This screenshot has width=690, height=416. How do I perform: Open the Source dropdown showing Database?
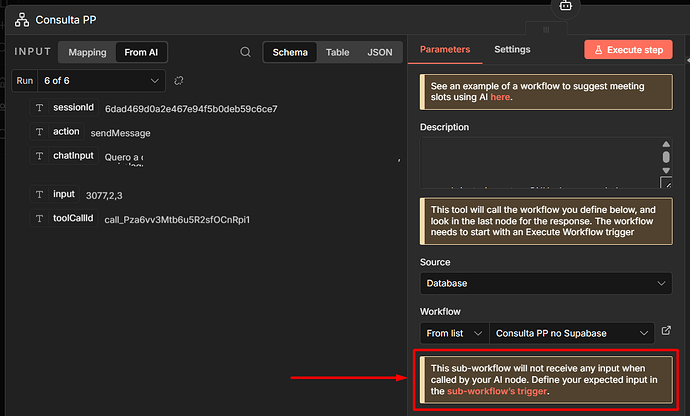[545, 284]
